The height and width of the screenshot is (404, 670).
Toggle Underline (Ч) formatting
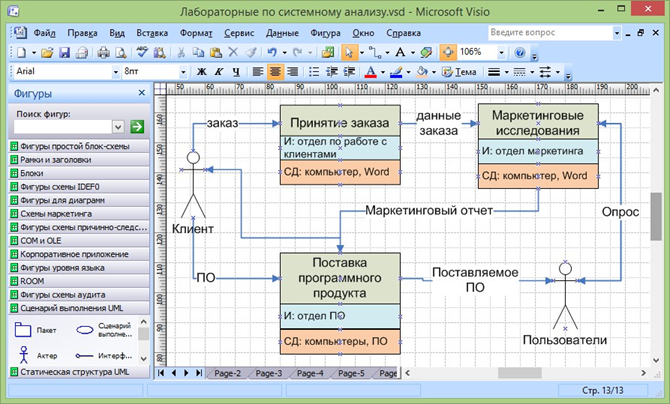(x=236, y=72)
